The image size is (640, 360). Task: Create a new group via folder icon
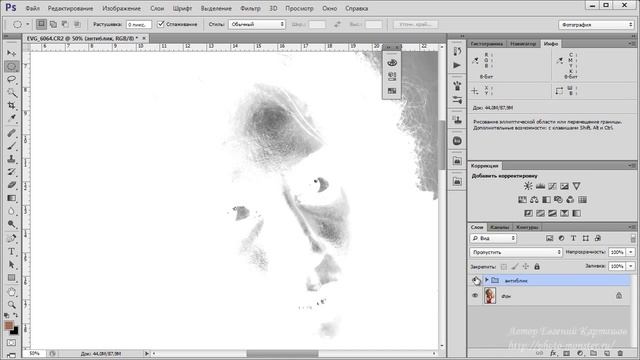(x=593, y=353)
